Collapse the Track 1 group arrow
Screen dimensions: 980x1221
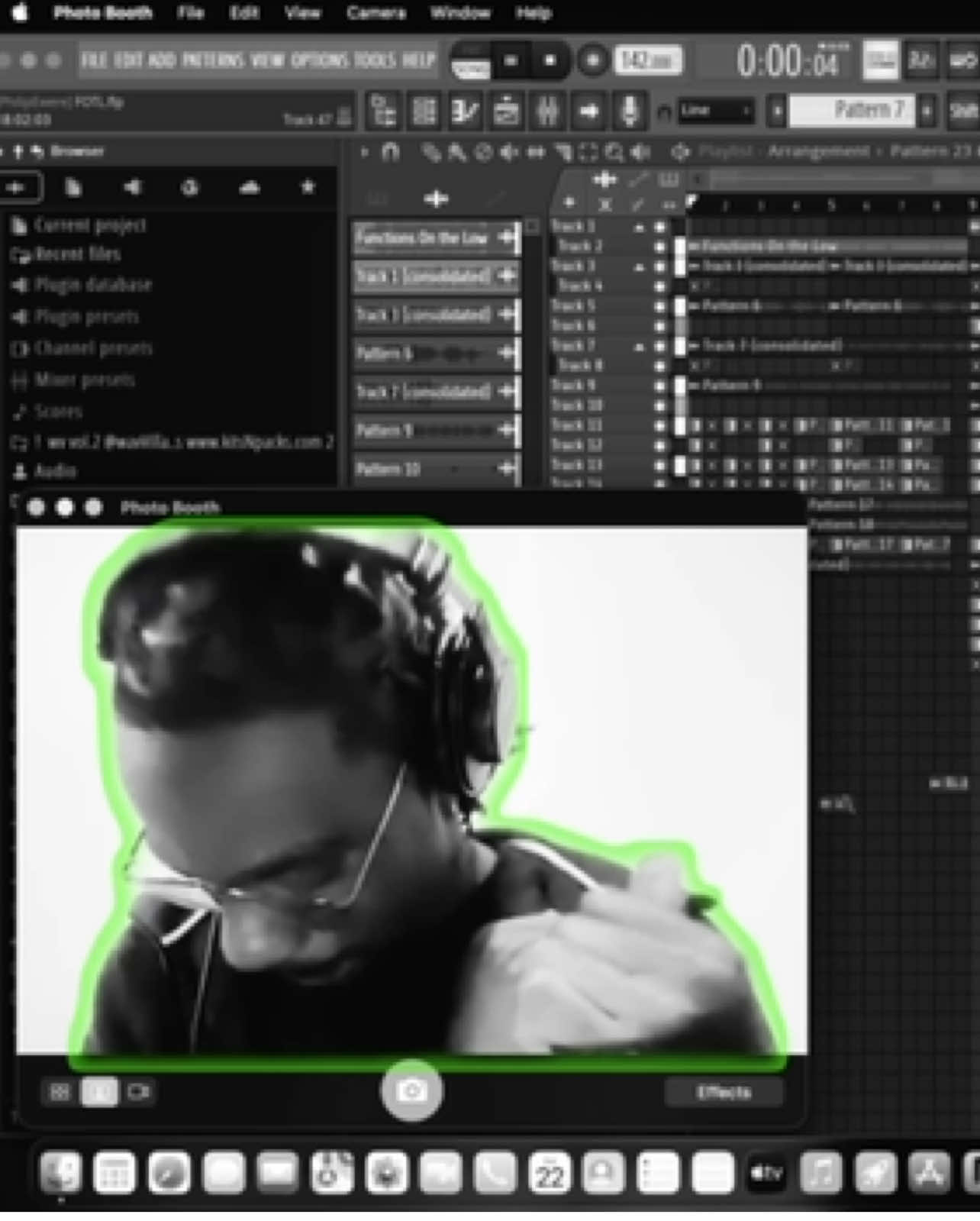point(638,227)
